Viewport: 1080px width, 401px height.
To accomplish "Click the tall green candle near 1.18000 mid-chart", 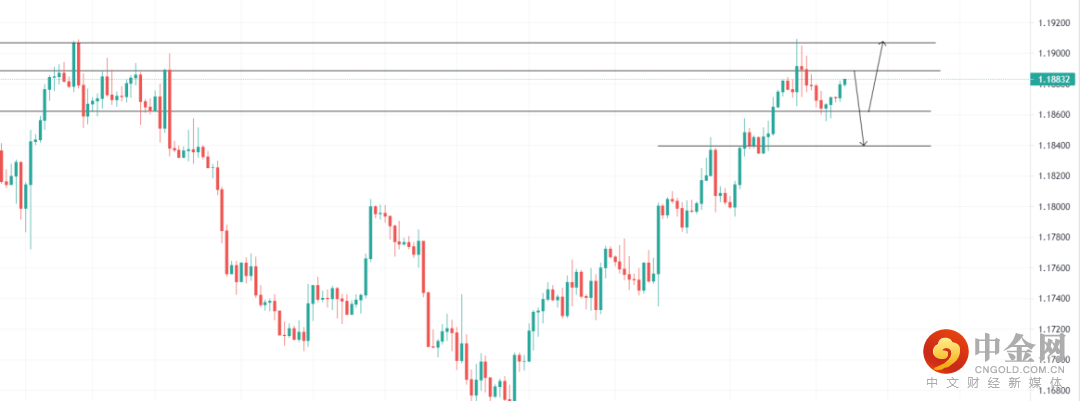I will pos(371,232).
